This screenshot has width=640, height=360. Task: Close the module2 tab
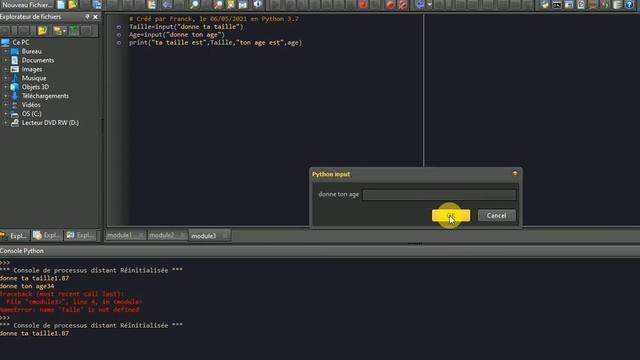coord(182,236)
